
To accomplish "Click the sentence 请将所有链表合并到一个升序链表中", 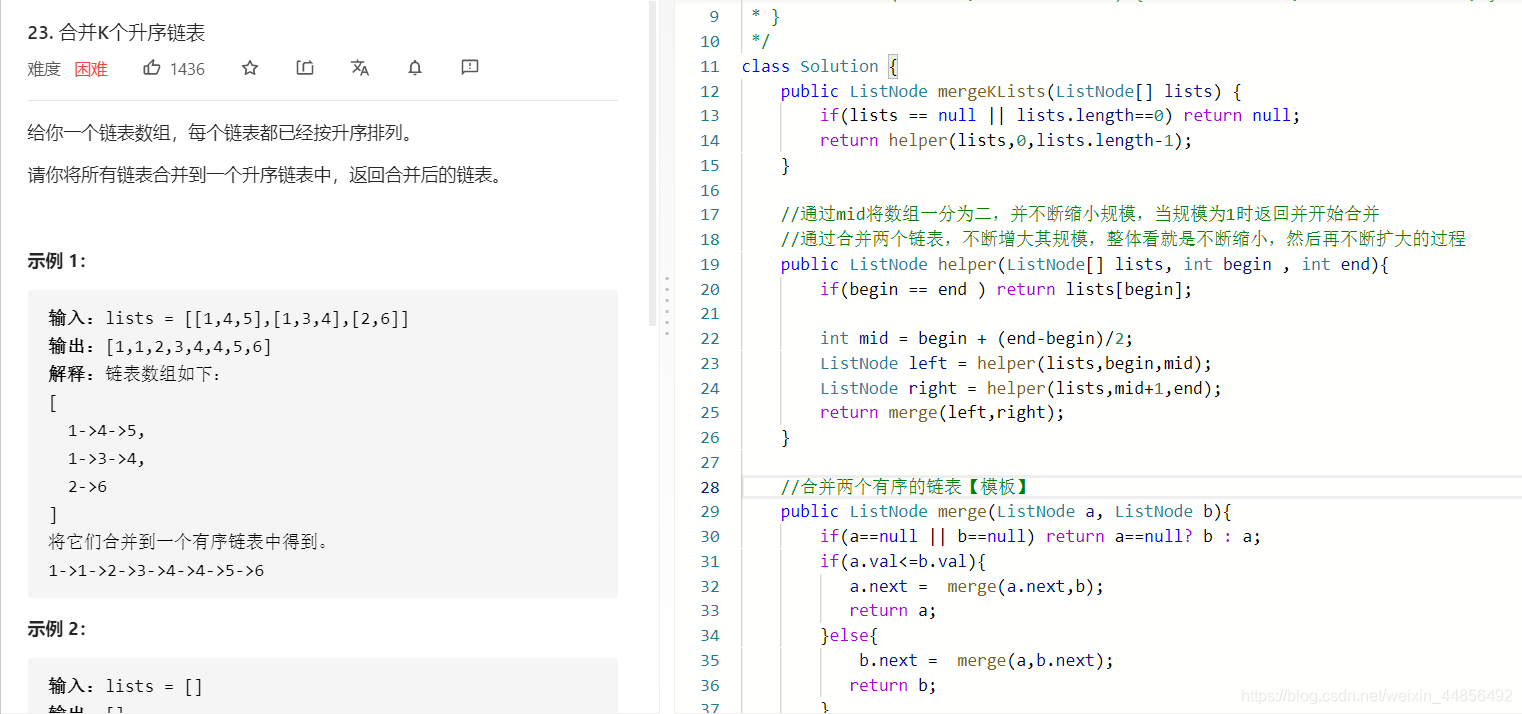I will pyautogui.click(x=264, y=176).
